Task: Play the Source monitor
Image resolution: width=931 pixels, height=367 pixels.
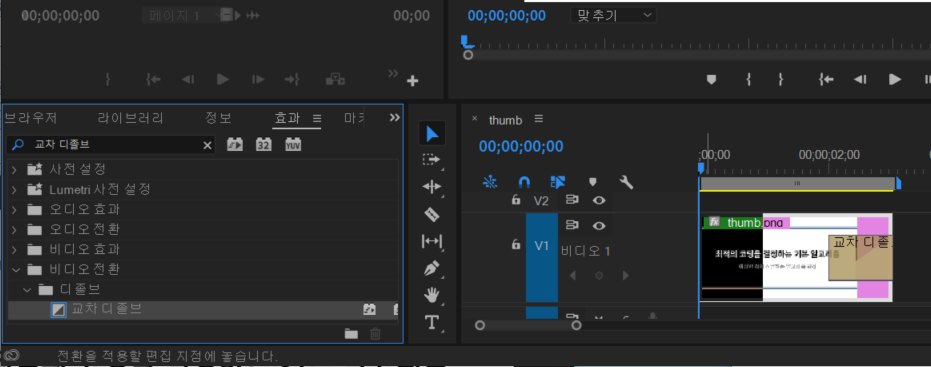Action: [x=223, y=79]
